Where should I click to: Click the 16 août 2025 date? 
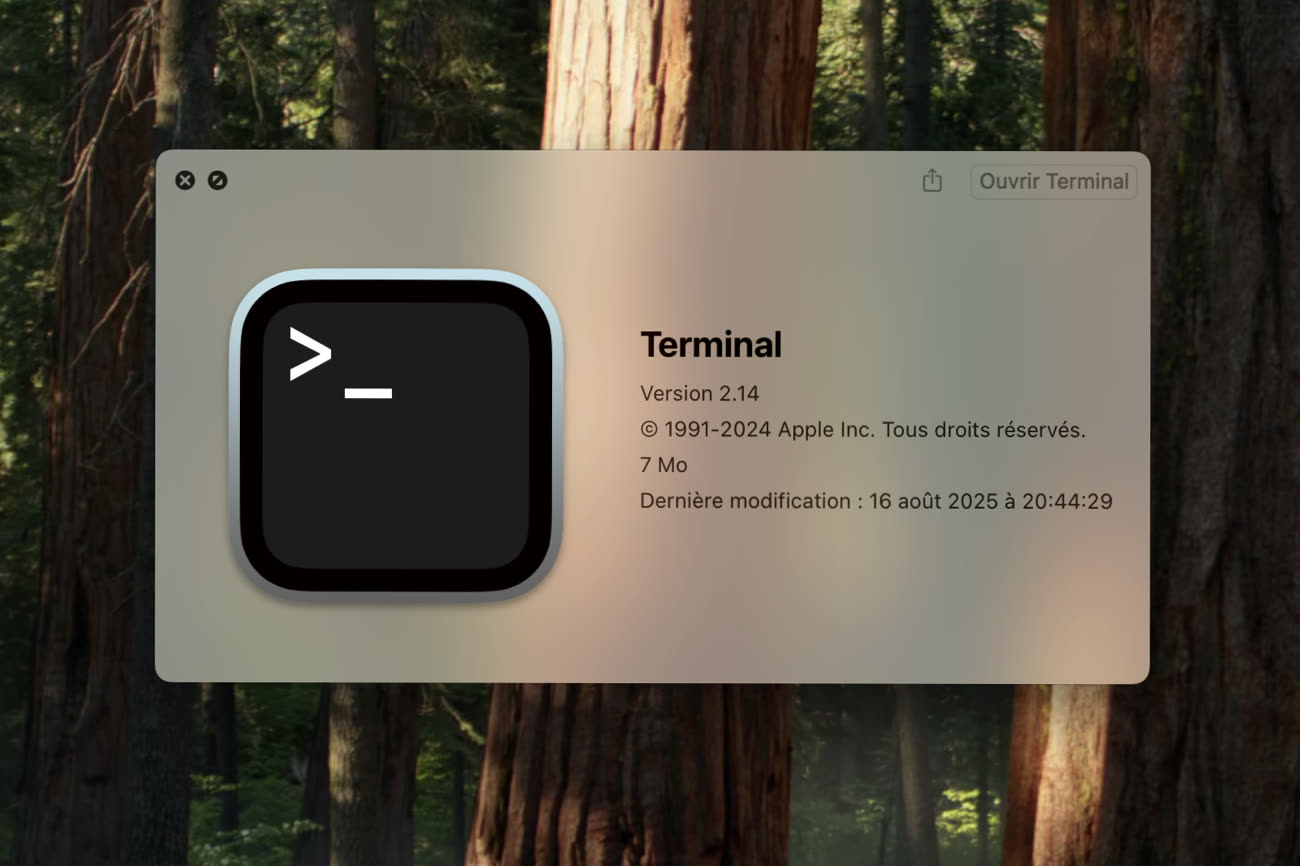(935, 501)
